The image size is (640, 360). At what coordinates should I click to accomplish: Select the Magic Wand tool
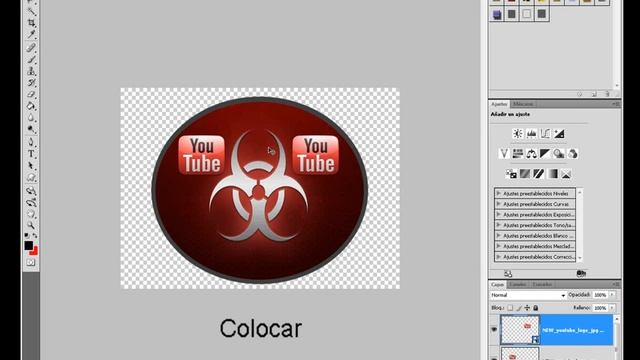point(31,11)
